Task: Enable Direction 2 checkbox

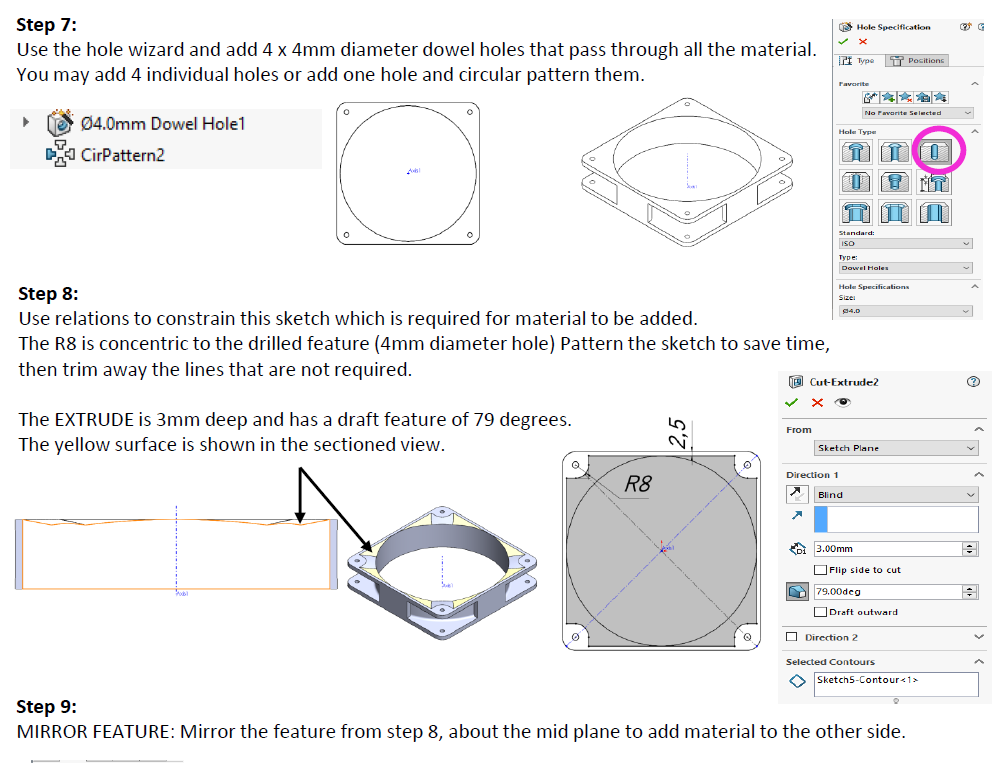Action: click(x=792, y=637)
